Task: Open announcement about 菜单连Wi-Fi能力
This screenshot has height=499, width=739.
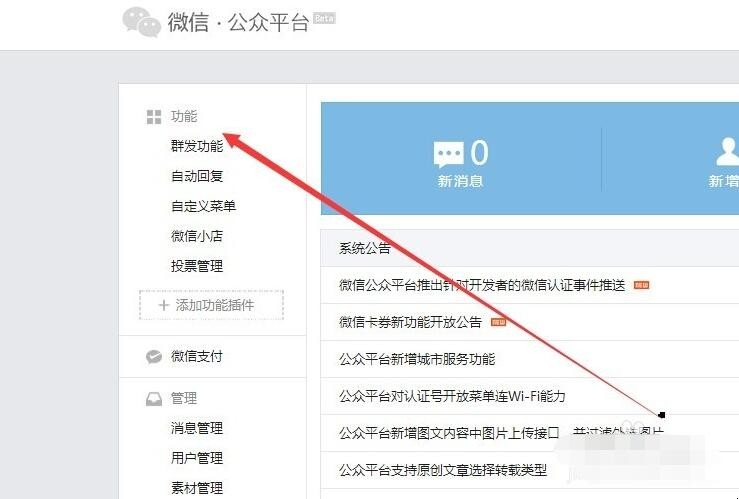Action: 452,396
